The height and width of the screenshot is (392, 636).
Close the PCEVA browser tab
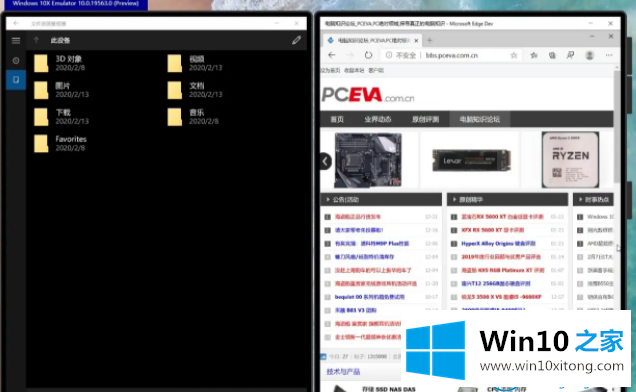[x=416, y=41]
